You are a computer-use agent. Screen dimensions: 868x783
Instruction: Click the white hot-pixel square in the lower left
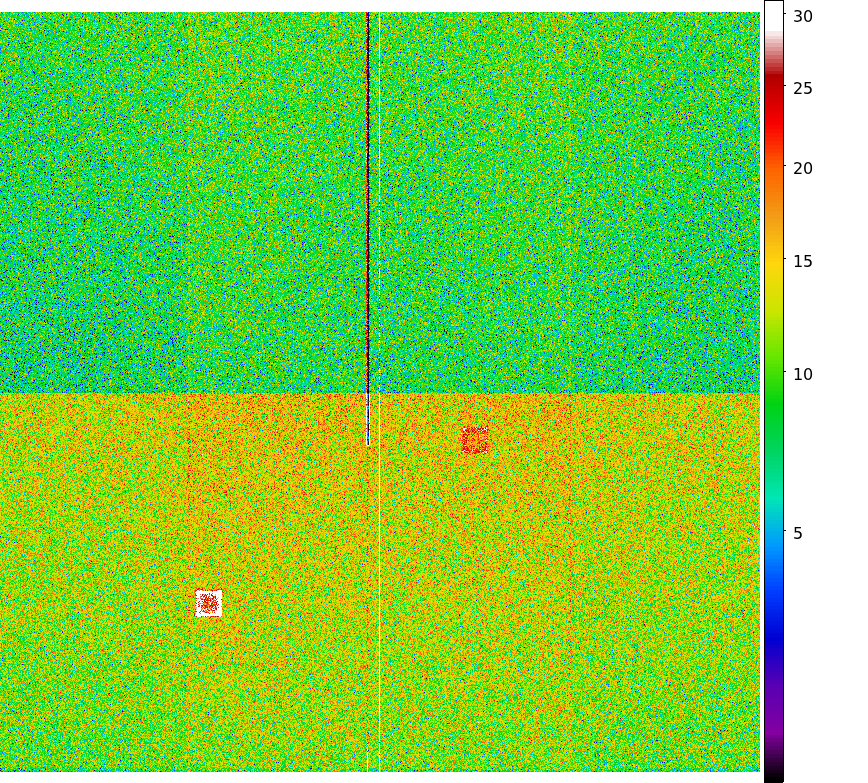(x=209, y=603)
